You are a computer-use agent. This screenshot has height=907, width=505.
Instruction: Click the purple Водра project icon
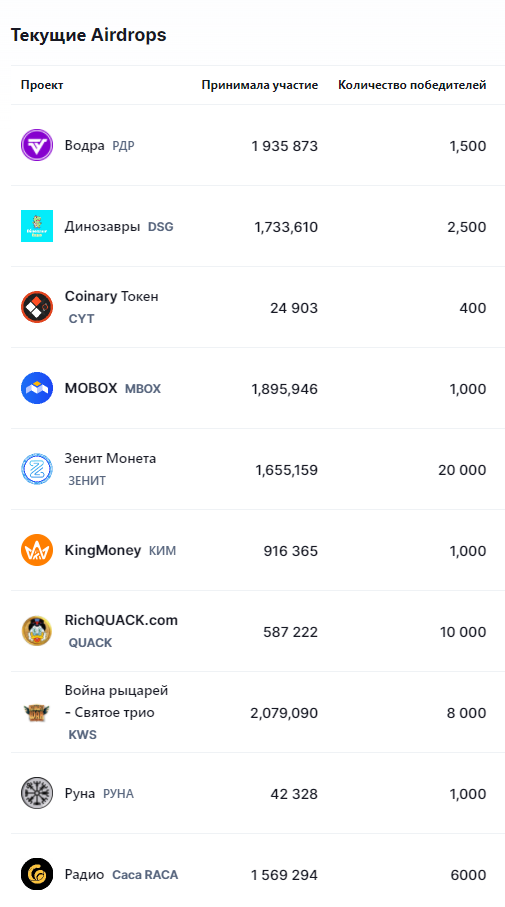tap(37, 145)
